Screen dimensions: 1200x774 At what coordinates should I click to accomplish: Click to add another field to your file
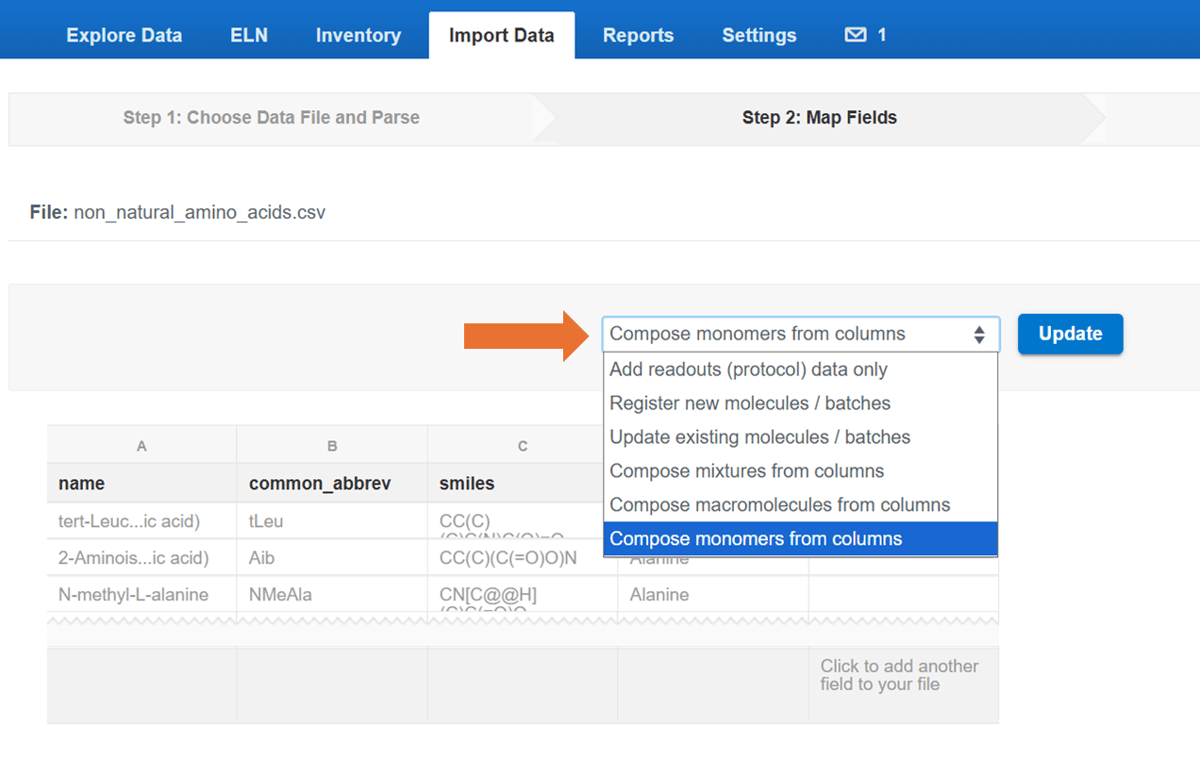(x=899, y=675)
